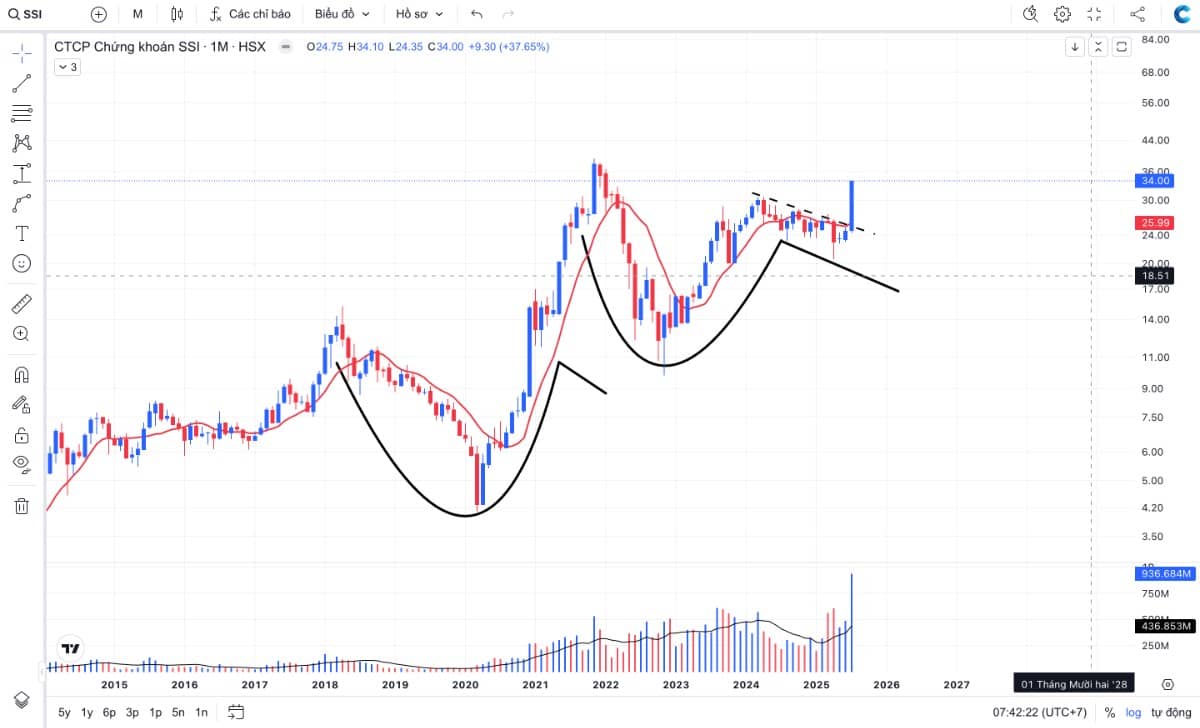Viewport: 1200px width, 728px height.
Task: Set the date range to 3p
Action: pos(132,713)
